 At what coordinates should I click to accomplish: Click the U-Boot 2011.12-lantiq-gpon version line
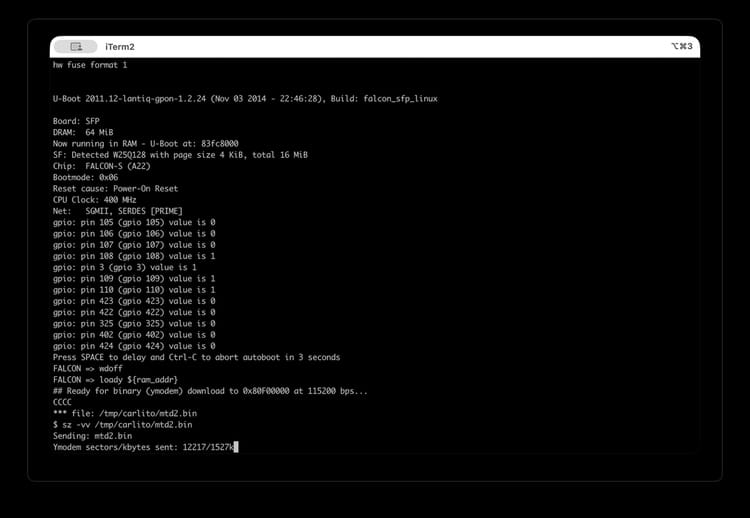click(x=245, y=99)
